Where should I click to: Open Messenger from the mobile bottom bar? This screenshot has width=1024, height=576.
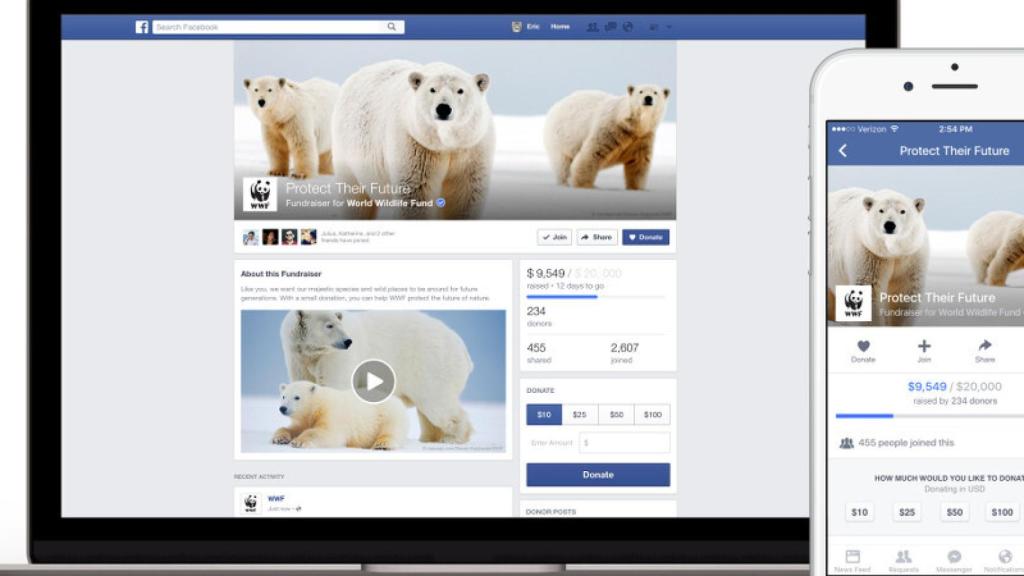(954, 556)
